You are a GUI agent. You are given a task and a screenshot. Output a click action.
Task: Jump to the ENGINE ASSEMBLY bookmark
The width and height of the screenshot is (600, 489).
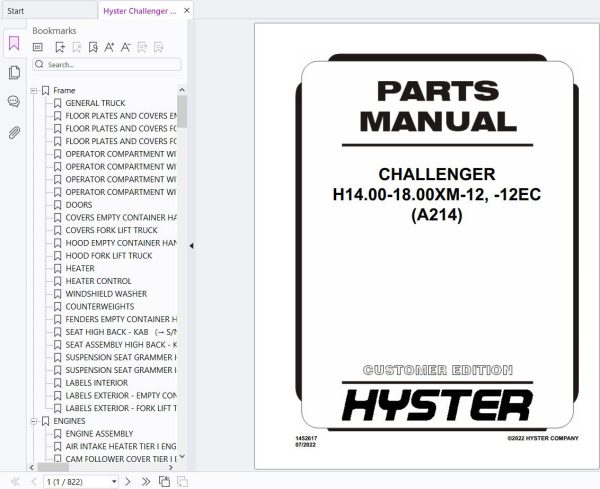[x=99, y=434]
